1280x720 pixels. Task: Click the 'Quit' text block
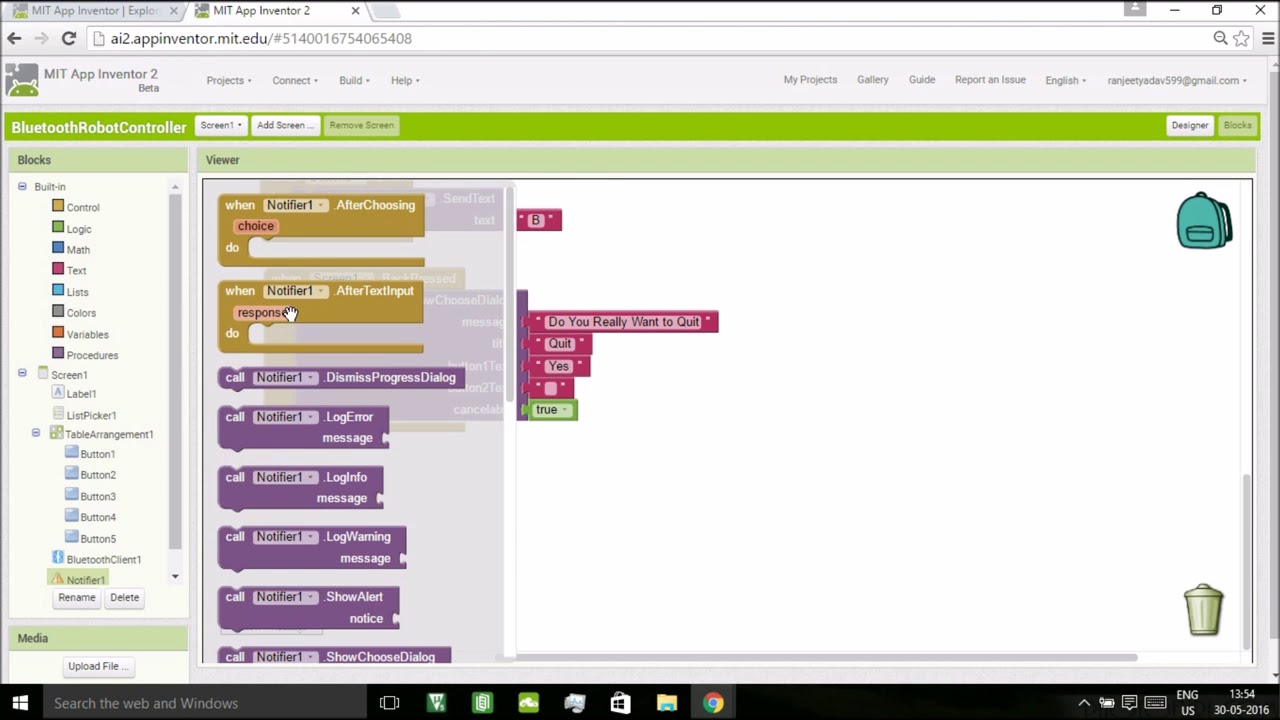coord(560,344)
